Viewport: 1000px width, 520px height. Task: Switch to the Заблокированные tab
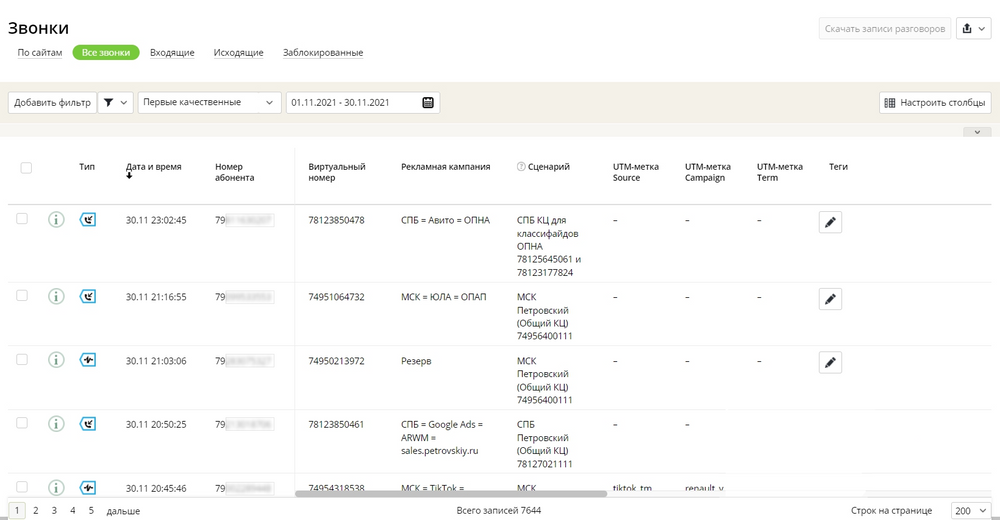(323, 53)
